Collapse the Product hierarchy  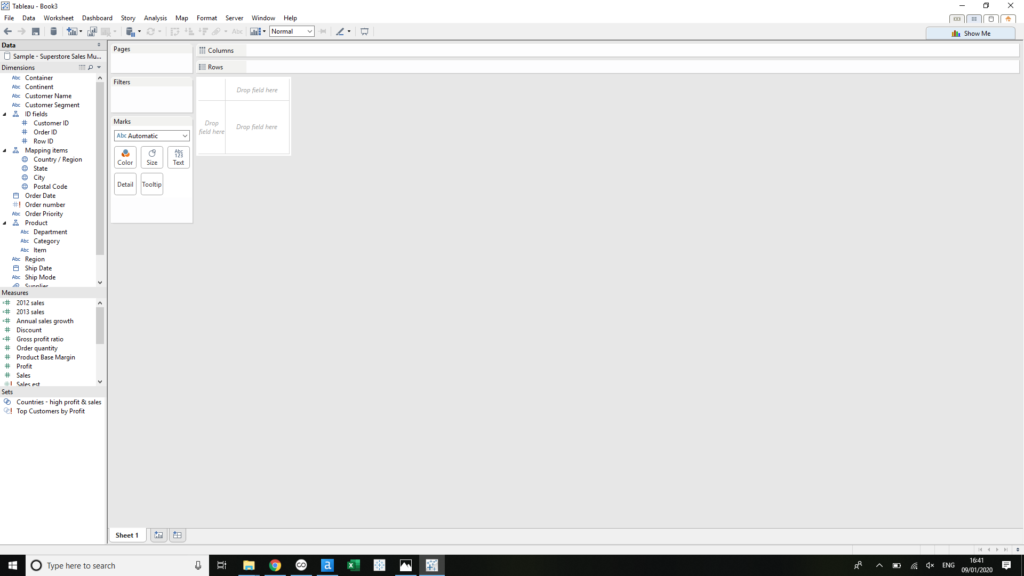(5, 223)
